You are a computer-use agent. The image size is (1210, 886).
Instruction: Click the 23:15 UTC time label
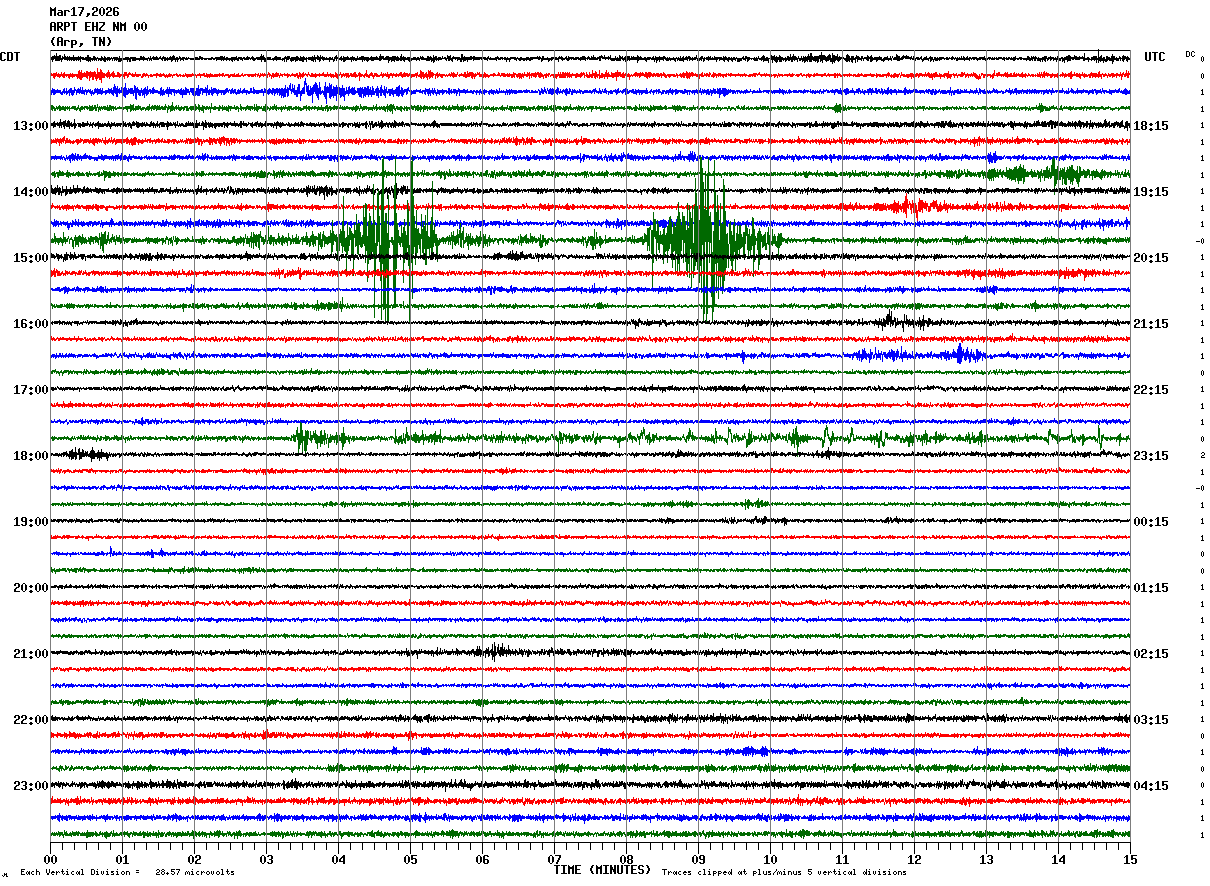pos(1152,456)
